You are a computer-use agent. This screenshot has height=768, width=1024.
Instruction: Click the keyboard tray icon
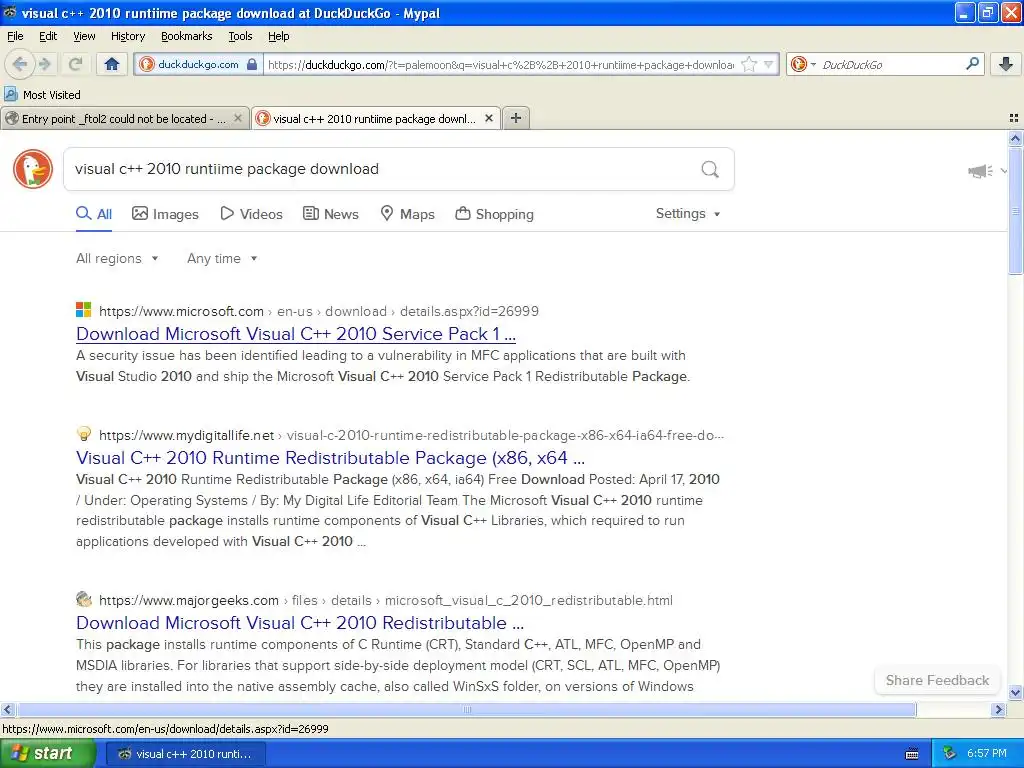pyautogui.click(x=912, y=754)
